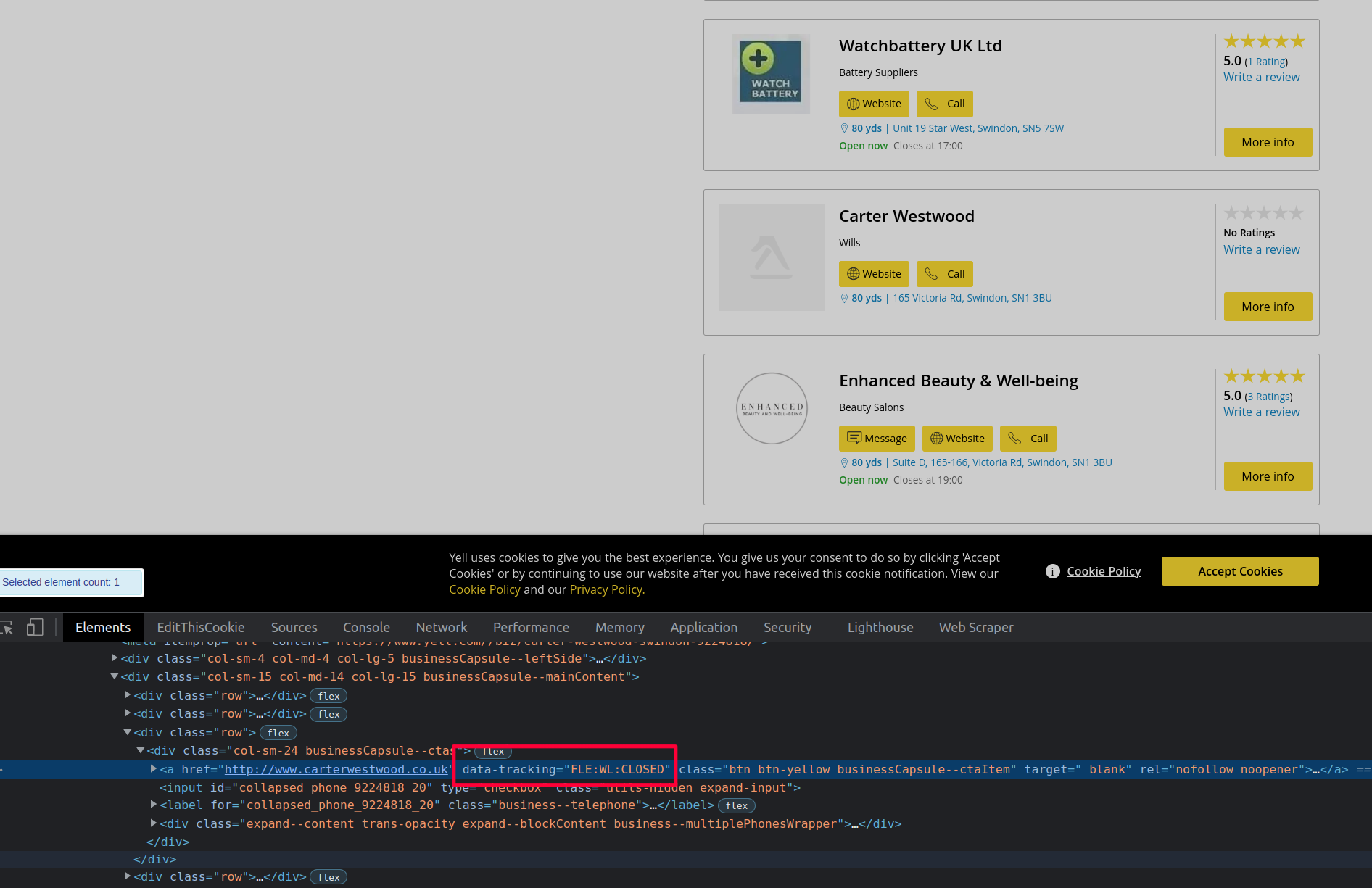Expand the business--telephone label node
The image size is (1372, 888).
click(x=154, y=805)
